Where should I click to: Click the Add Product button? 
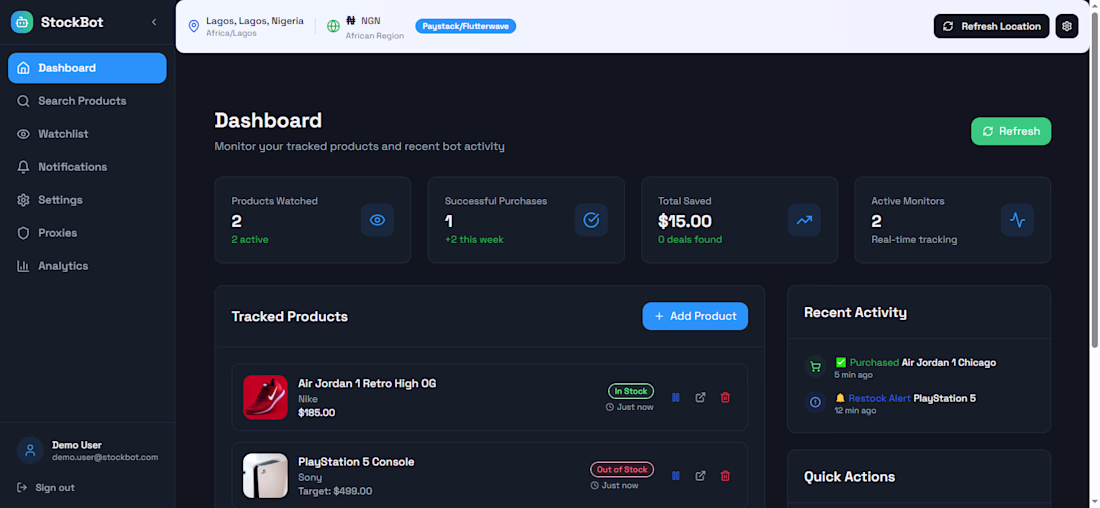[x=695, y=316]
